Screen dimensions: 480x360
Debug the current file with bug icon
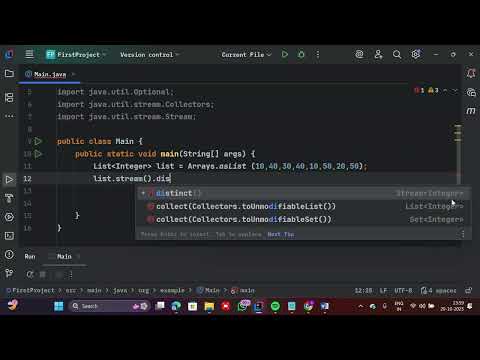click(301, 54)
